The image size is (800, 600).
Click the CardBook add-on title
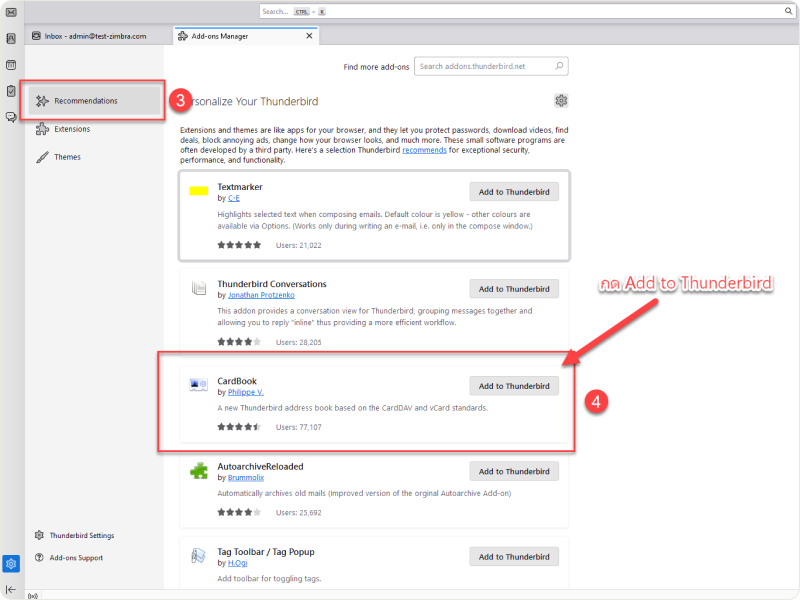[x=237, y=381]
